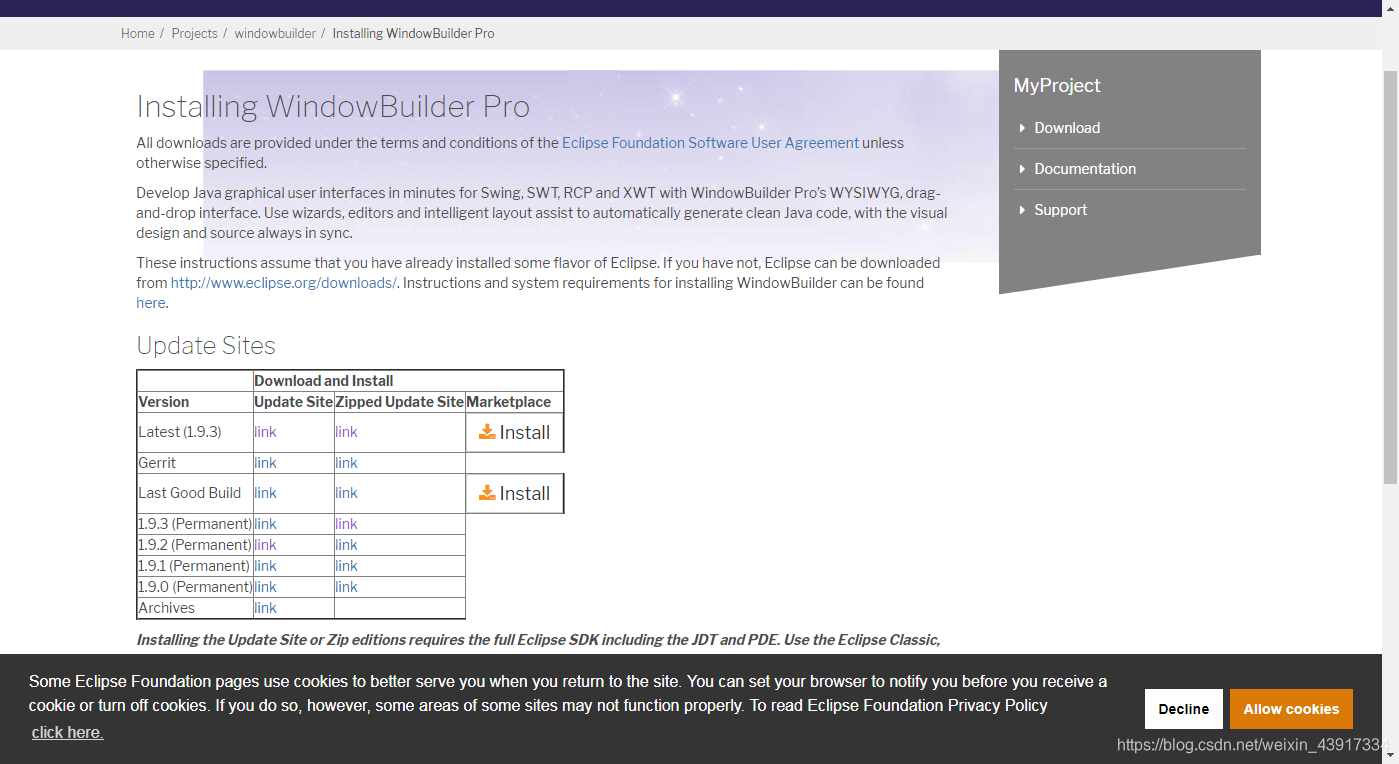
Task: Open Zipped Update Site link for Gerrit
Action: pyautogui.click(x=347, y=463)
